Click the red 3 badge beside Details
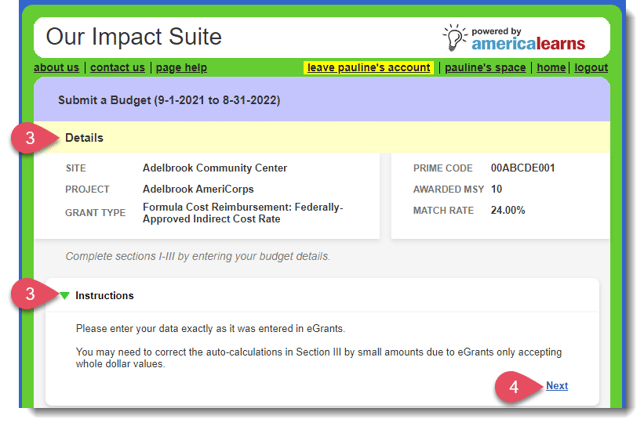Screen dimensions: 644x426 tap(31, 138)
